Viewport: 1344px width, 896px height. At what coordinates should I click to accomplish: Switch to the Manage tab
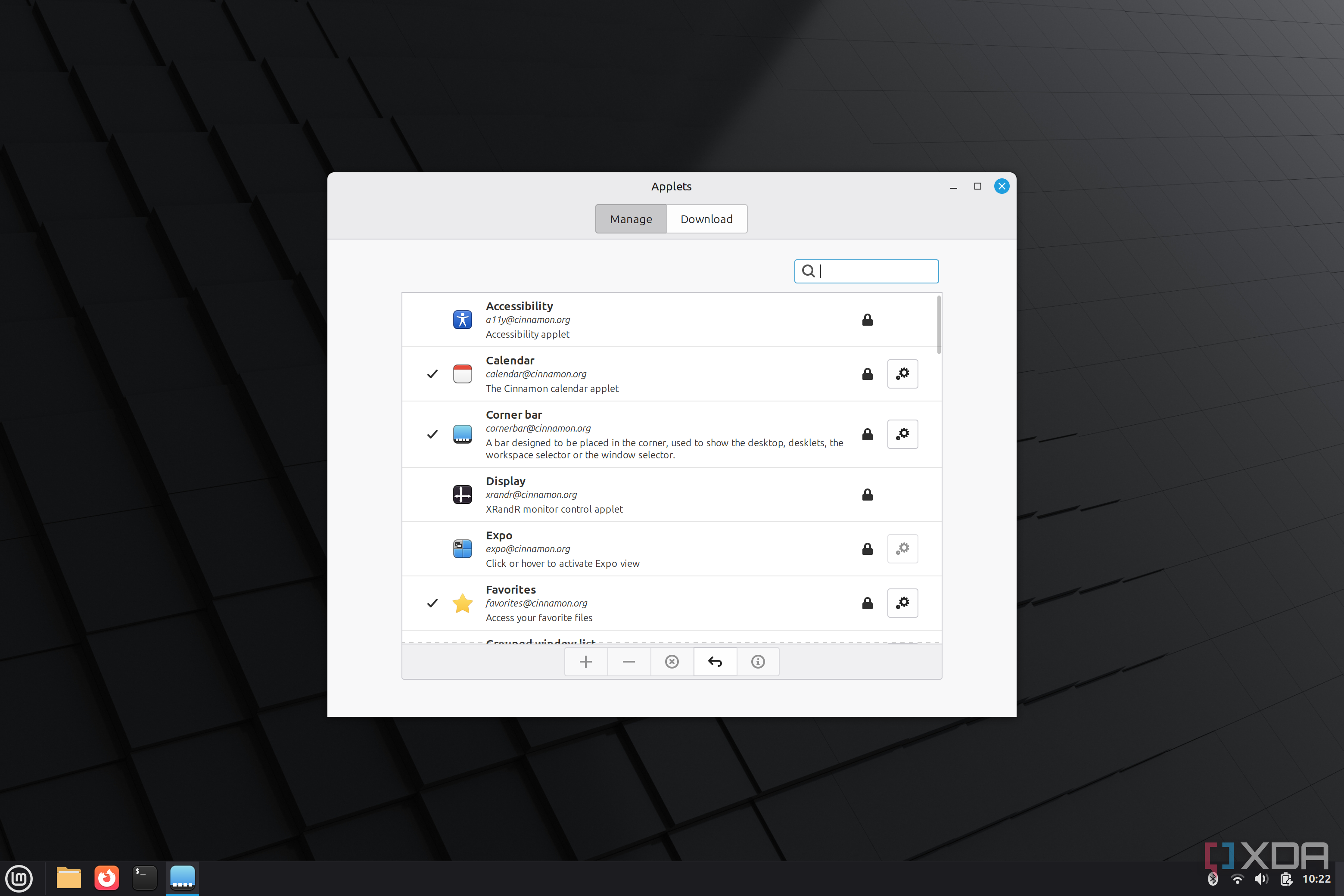[x=631, y=219]
